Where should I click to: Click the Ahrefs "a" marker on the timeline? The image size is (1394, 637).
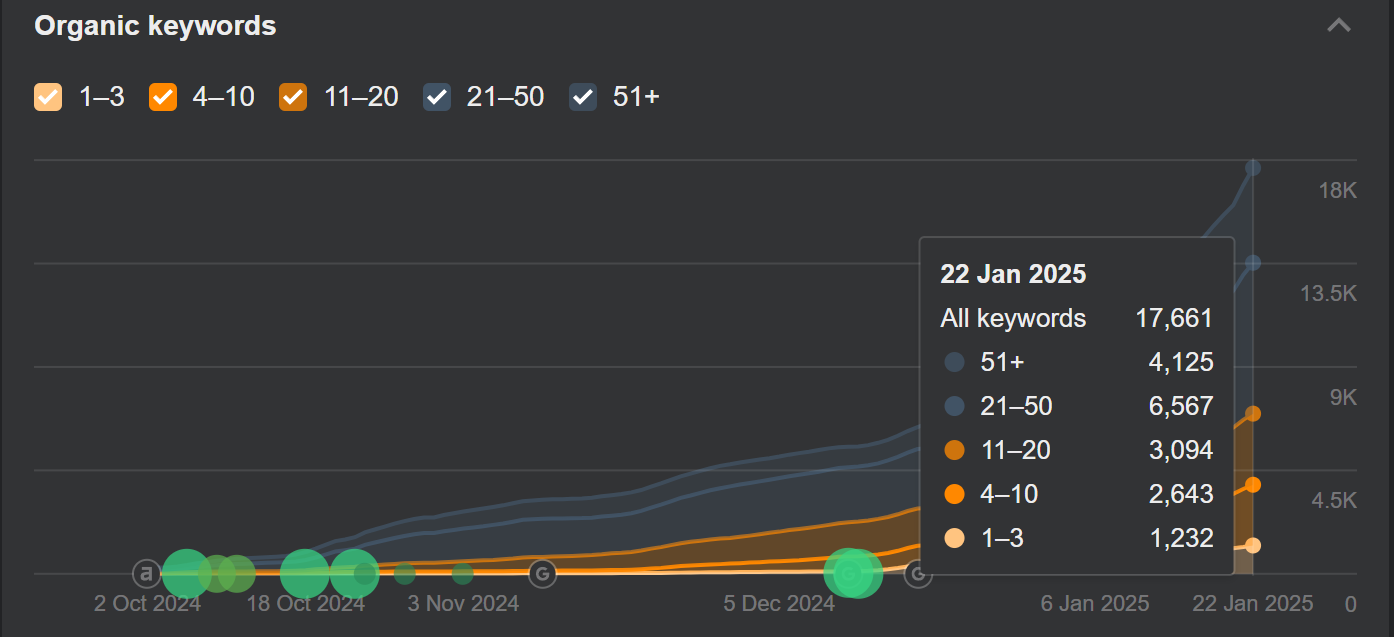coord(147,573)
